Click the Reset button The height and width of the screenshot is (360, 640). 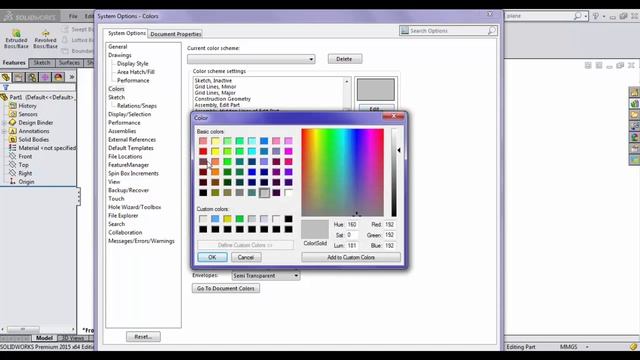click(143, 337)
